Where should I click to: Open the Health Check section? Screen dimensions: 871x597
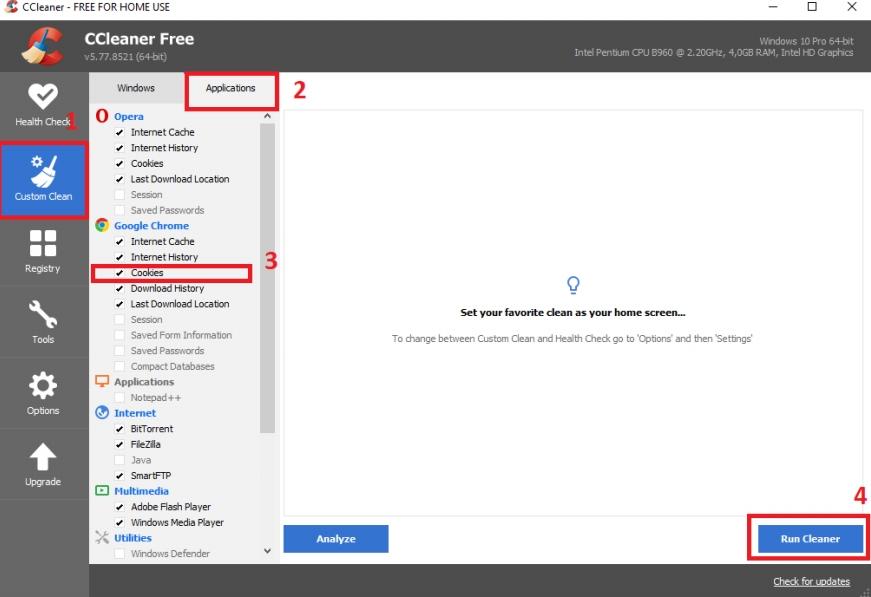[43, 106]
